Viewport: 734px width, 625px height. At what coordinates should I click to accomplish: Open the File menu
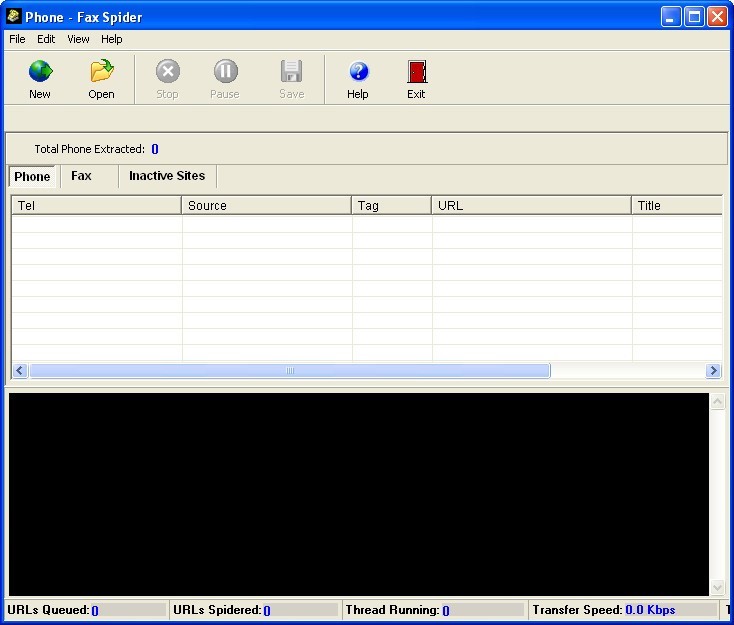(17, 39)
